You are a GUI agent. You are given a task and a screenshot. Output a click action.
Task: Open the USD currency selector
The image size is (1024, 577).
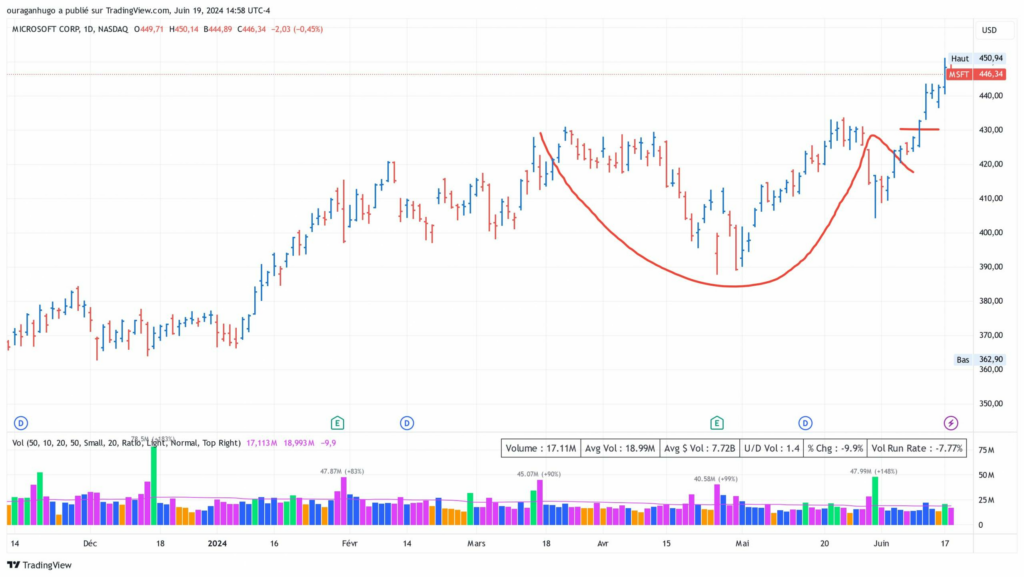coord(989,30)
